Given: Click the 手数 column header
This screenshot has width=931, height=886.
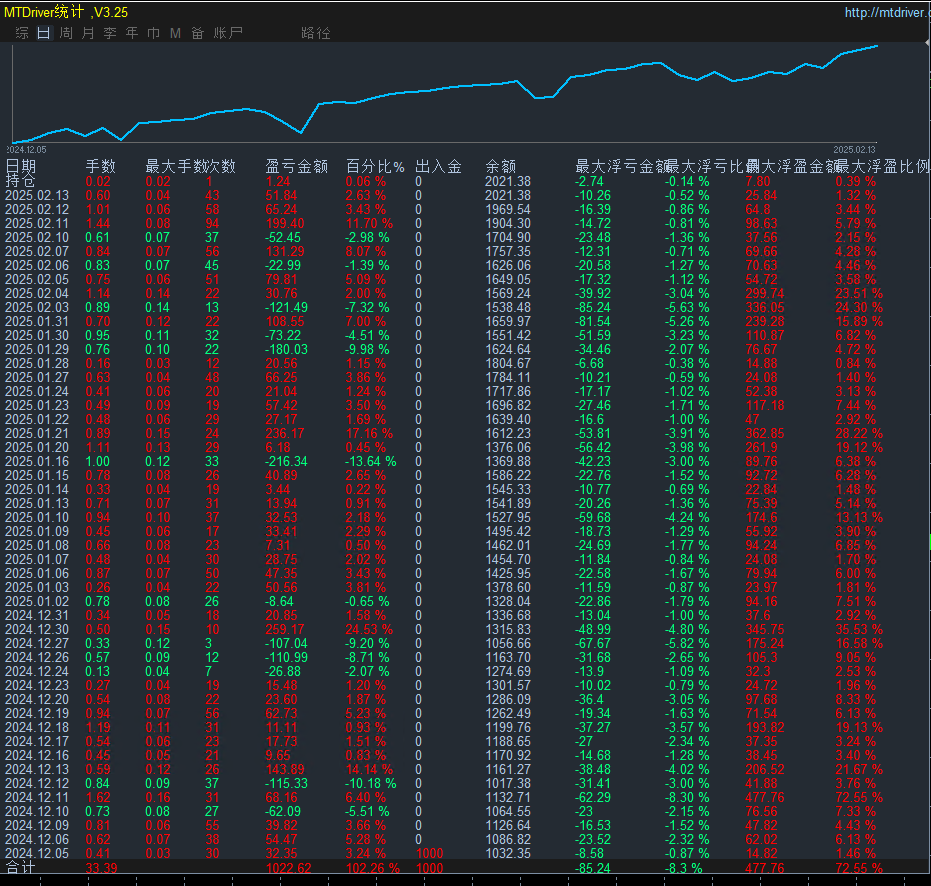Looking at the screenshot, I should tap(100, 166).
